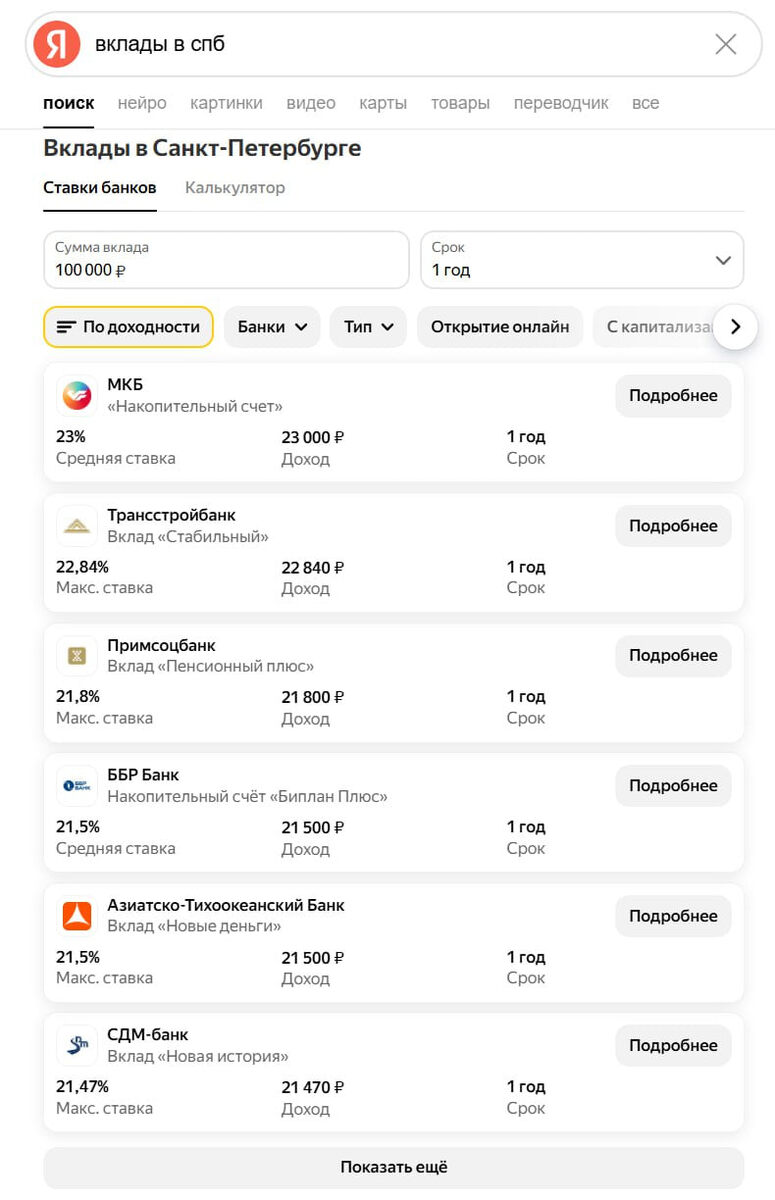
Task: Toggle the «С капитализацией» filter chip
Action: (x=655, y=327)
